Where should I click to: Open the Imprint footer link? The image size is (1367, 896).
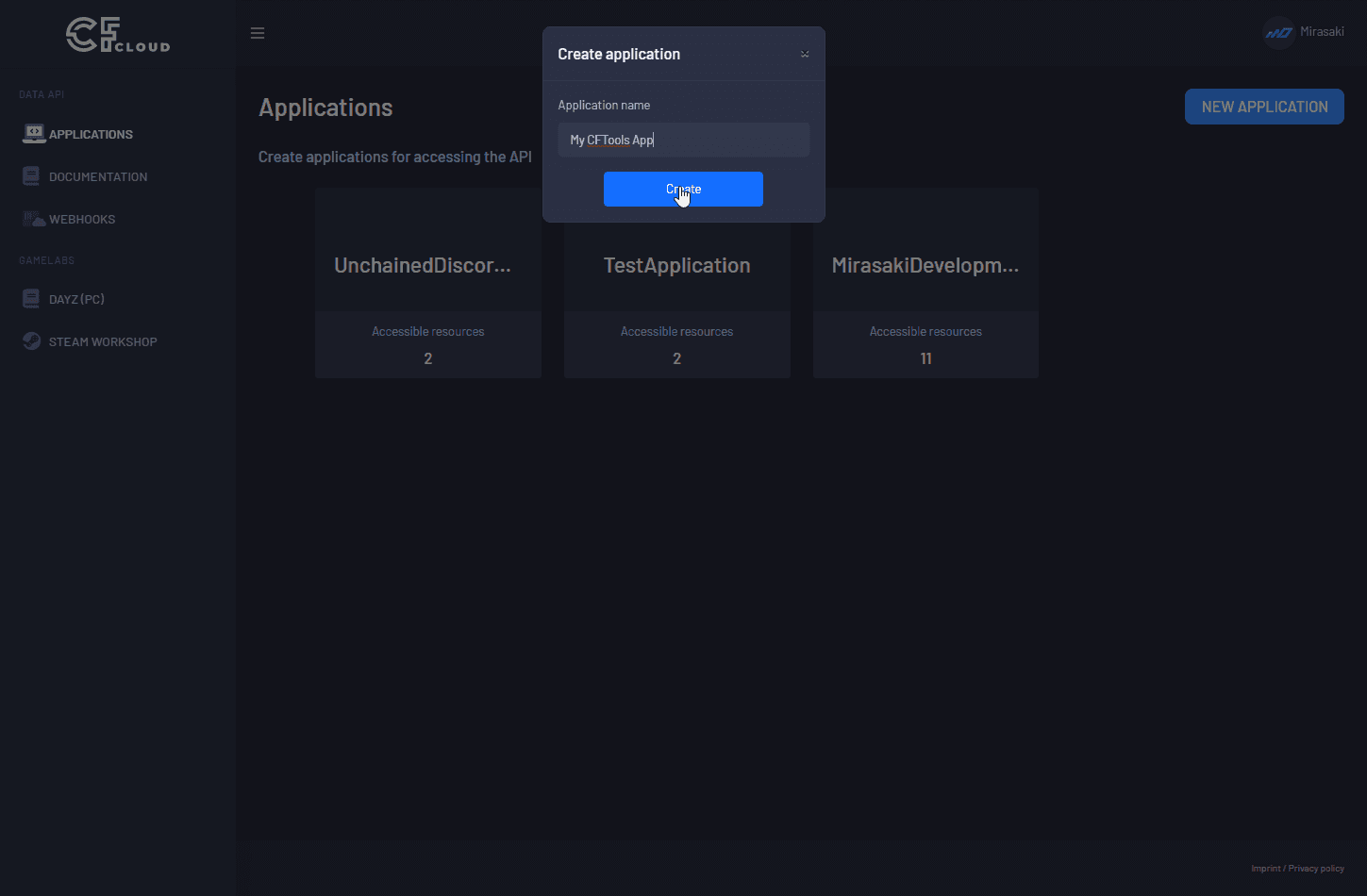[x=1266, y=869]
